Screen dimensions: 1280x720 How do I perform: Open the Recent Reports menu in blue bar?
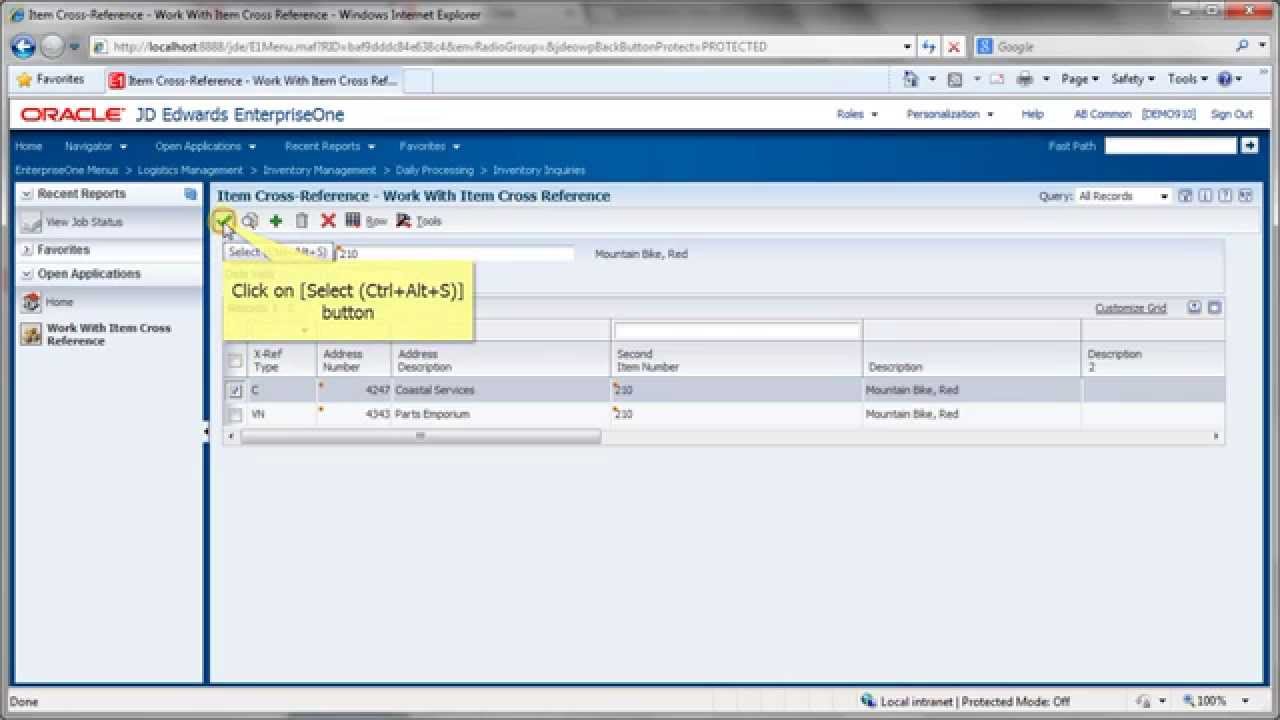click(x=330, y=146)
